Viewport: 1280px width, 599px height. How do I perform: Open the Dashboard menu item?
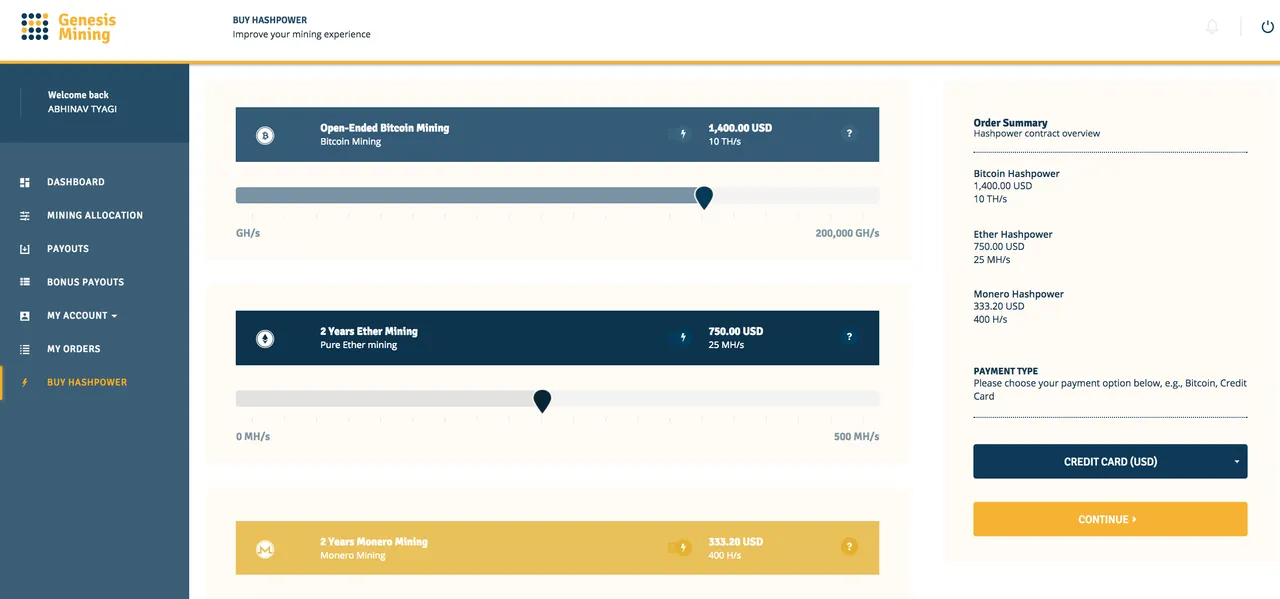(76, 182)
